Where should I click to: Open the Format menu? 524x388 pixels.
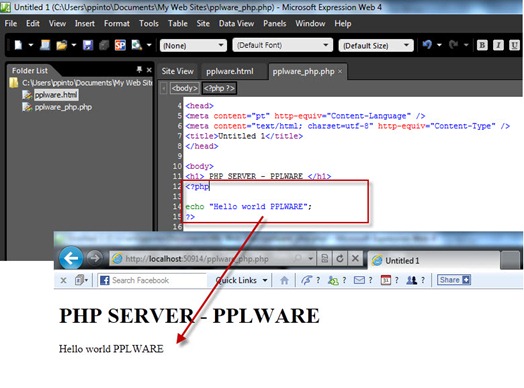tap(117, 23)
